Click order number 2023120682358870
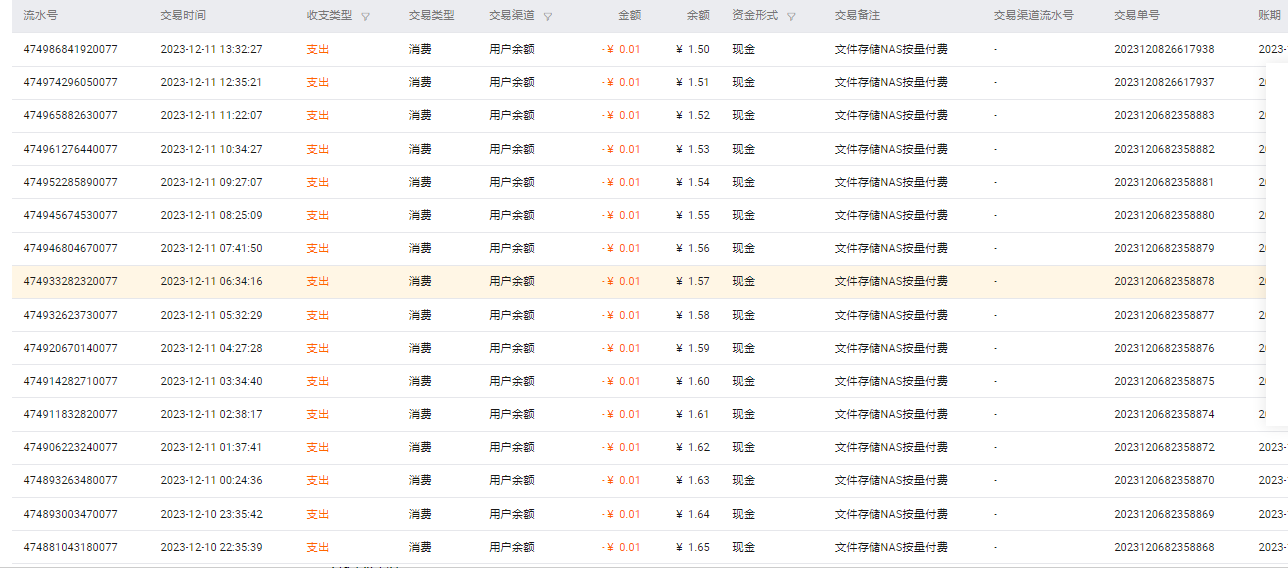Image resolution: width=1288 pixels, height=568 pixels. [x=1164, y=481]
